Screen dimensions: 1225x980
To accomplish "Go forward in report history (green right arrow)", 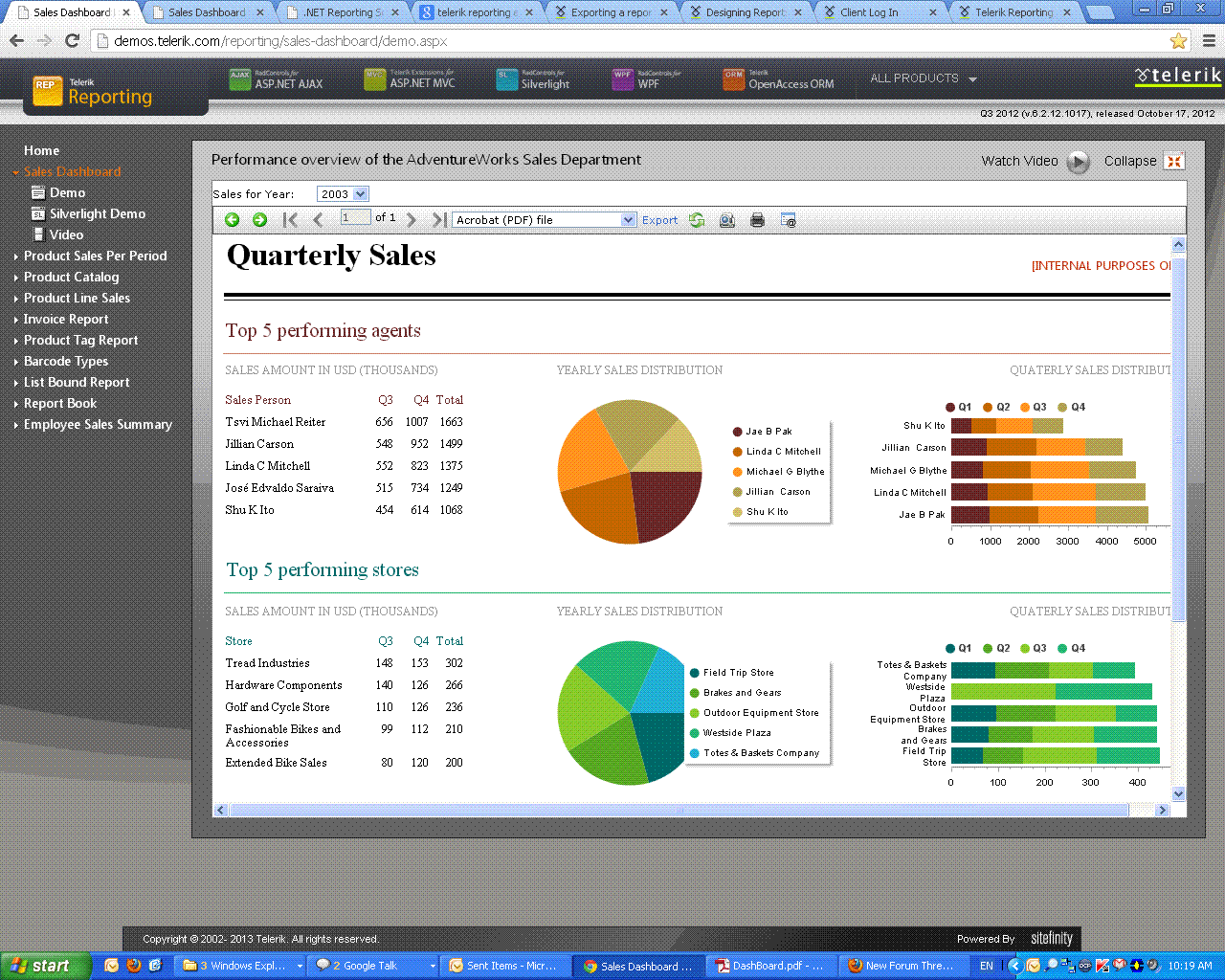I will click(x=259, y=220).
